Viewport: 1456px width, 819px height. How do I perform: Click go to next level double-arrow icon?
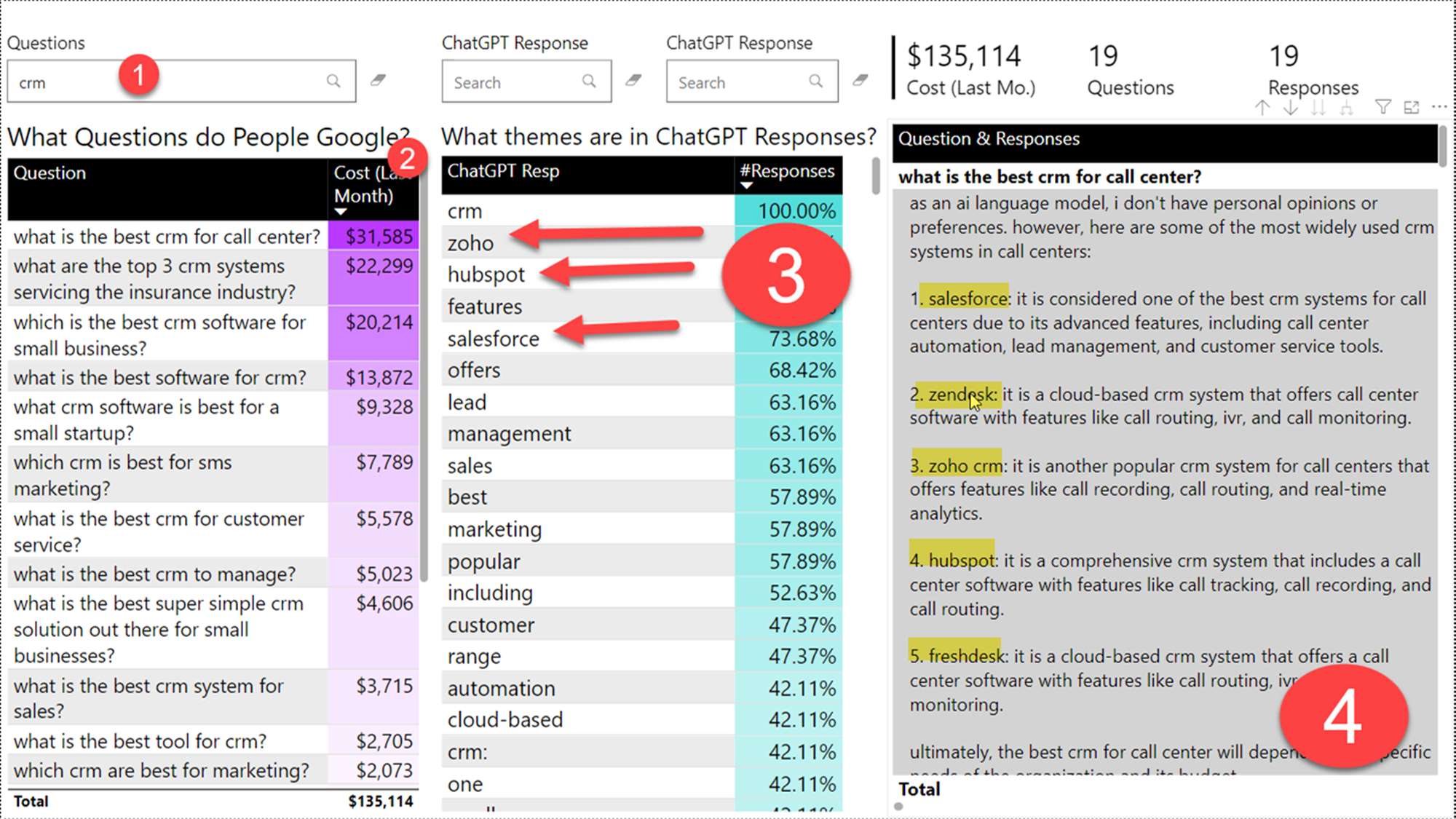1318,108
